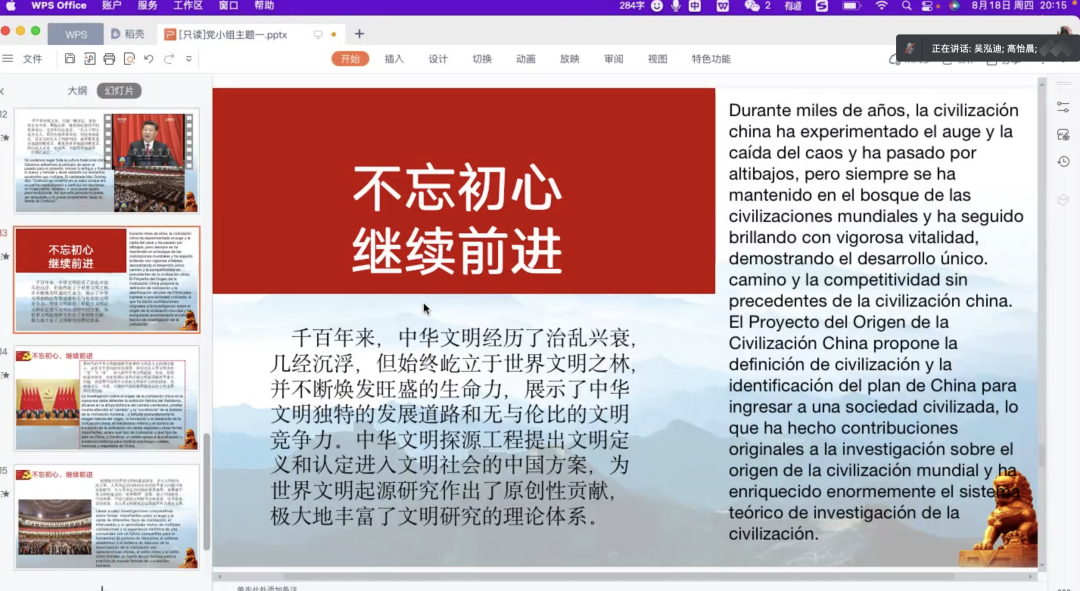Open the history clock icon in right sidebar
The width and height of the screenshot is (1080, 591).
point(1063,161)
